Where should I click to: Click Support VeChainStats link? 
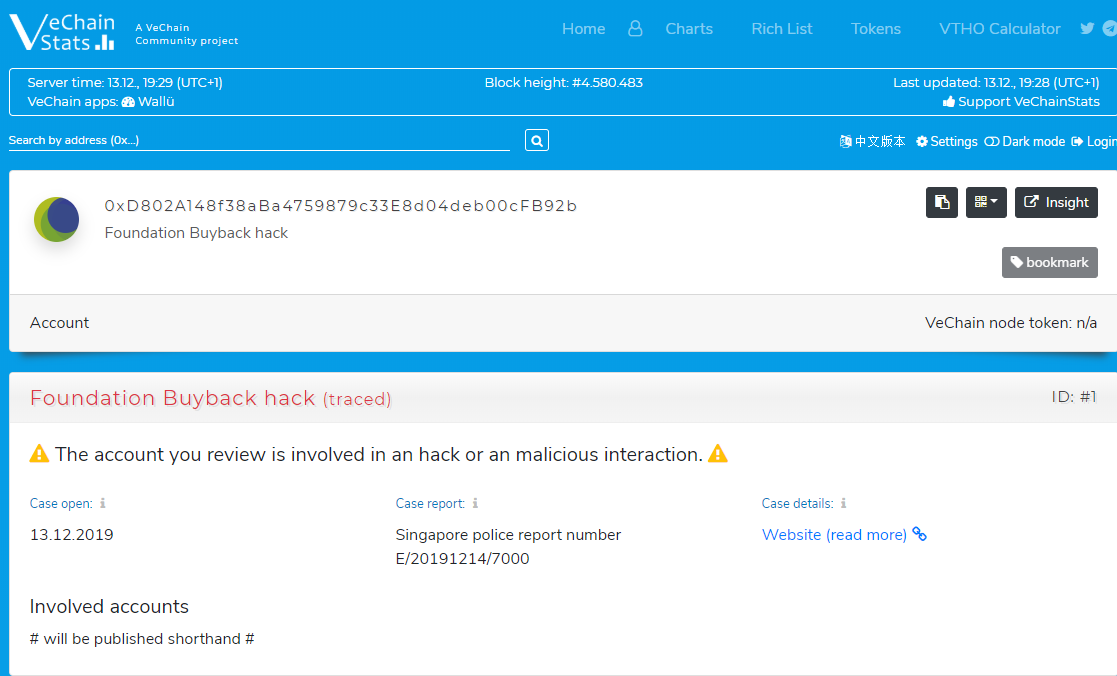click(x=1021, y=101)
